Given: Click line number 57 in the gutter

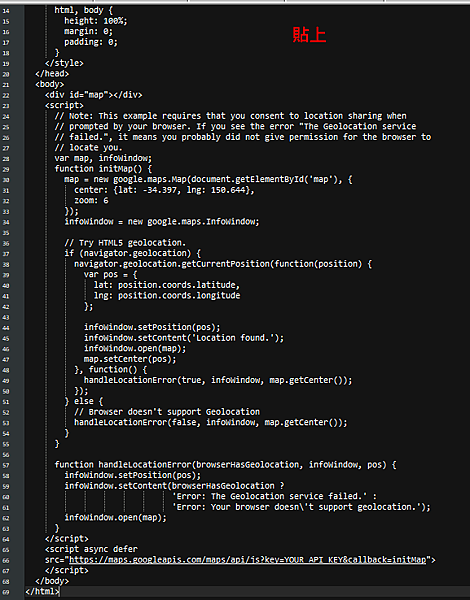Looking at the screenshot, I should 6,465.
